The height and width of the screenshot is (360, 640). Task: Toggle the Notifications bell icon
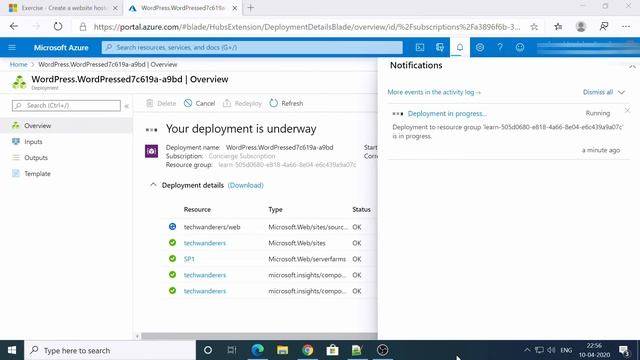460,47
